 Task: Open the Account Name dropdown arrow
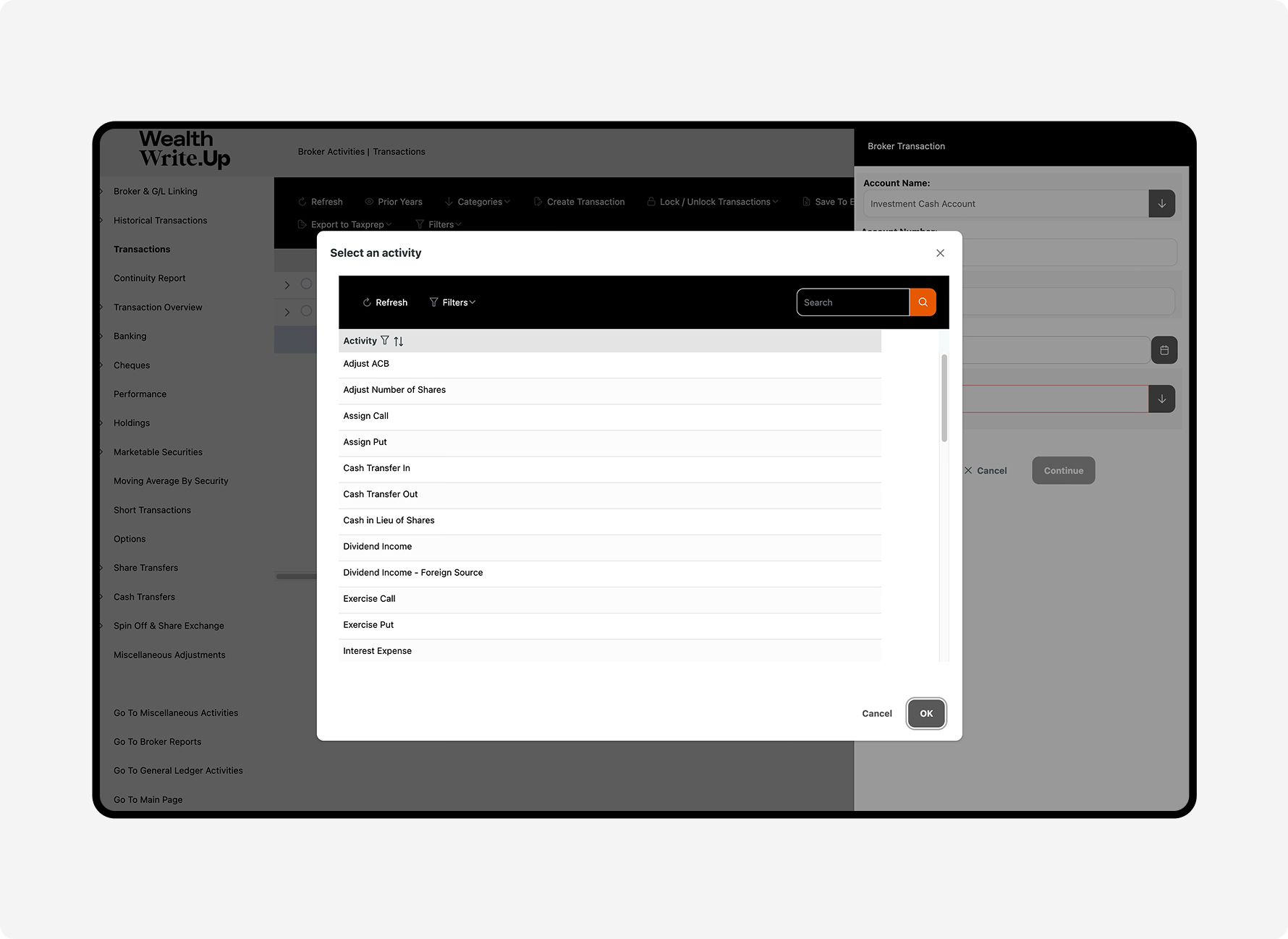(1161, 204)
